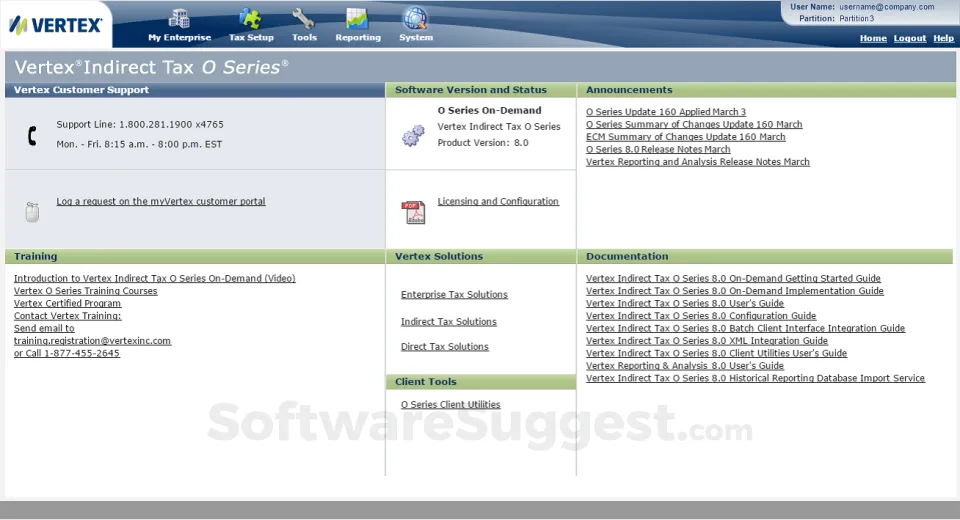Open the Help link
960x520 pixels.
(943, 38)
